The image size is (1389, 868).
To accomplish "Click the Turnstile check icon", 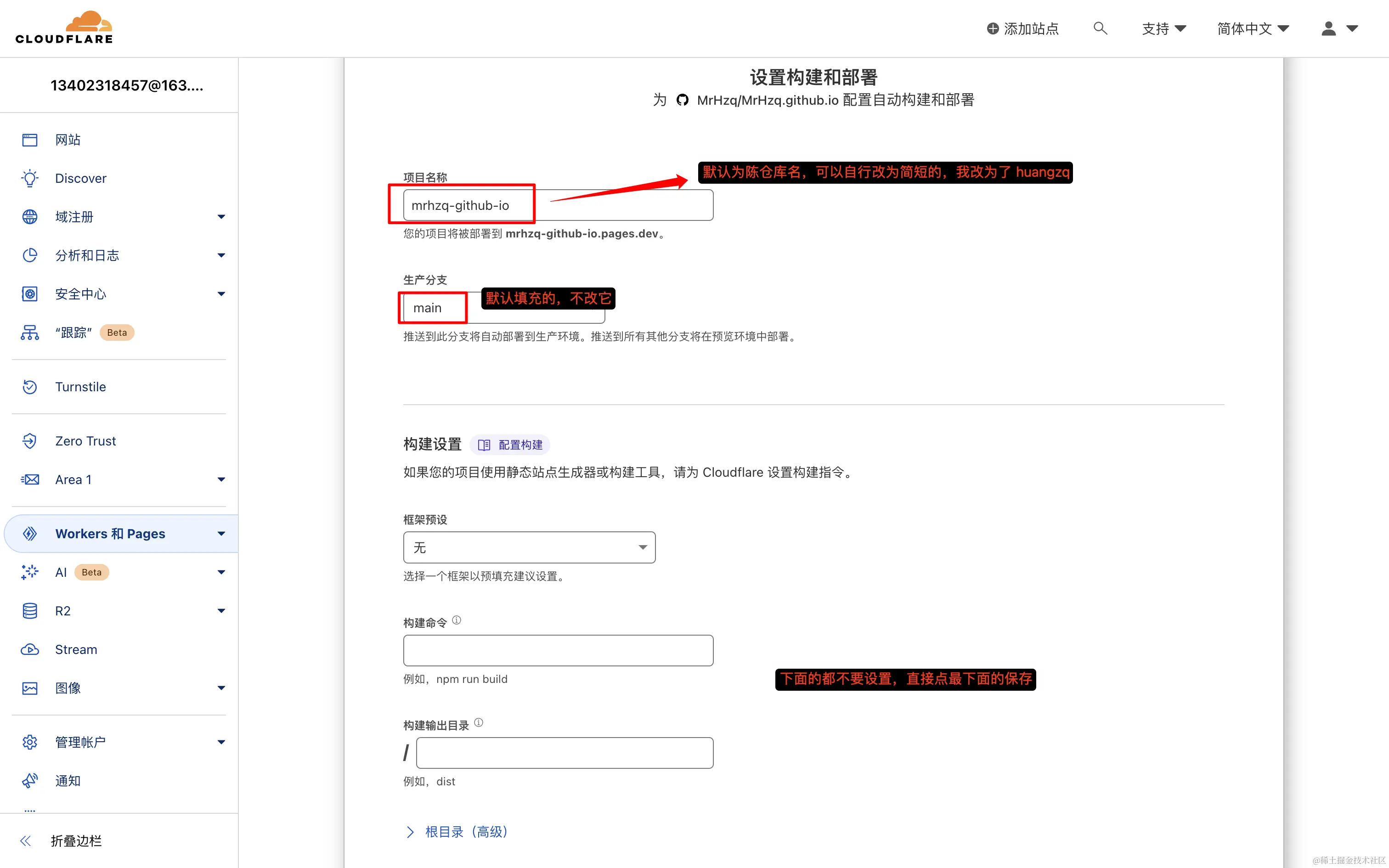I will 30,387.
